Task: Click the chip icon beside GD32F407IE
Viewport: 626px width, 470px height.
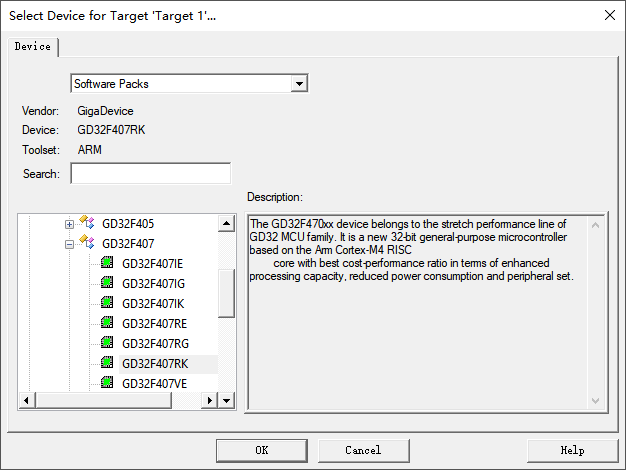Action: coord(107,262)
